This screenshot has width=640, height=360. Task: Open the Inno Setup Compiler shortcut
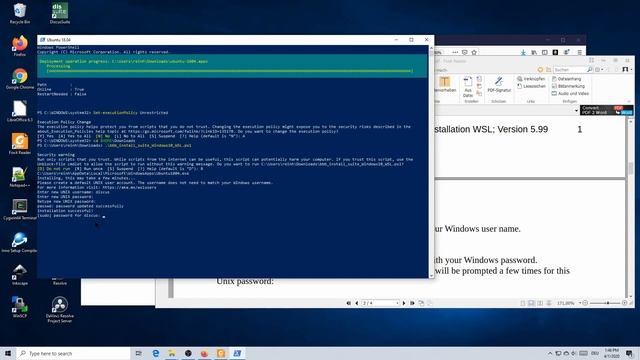(x=20, y=242)
